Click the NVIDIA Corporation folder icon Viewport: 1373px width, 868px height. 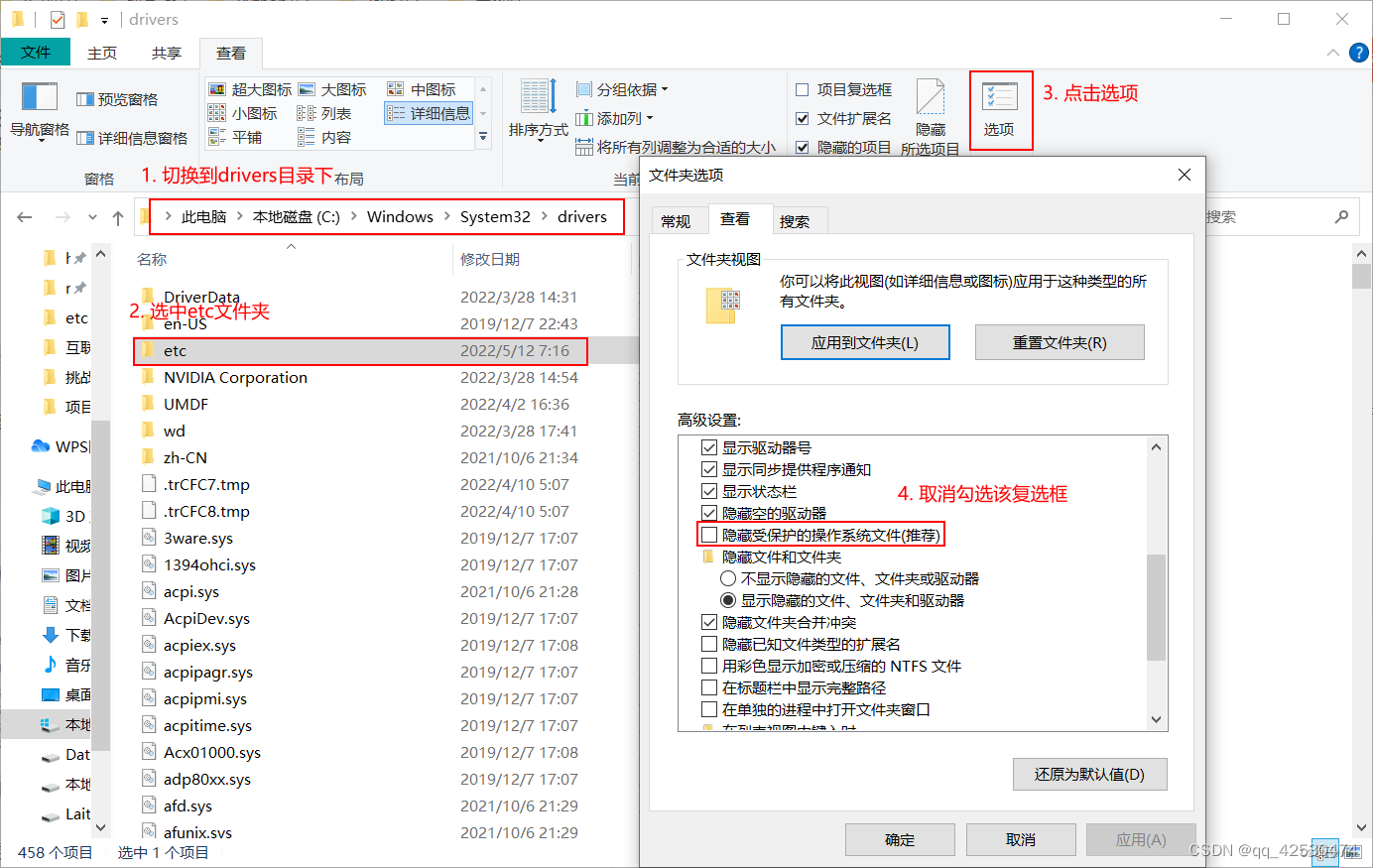pyautogui.click(x=149, y=377)
